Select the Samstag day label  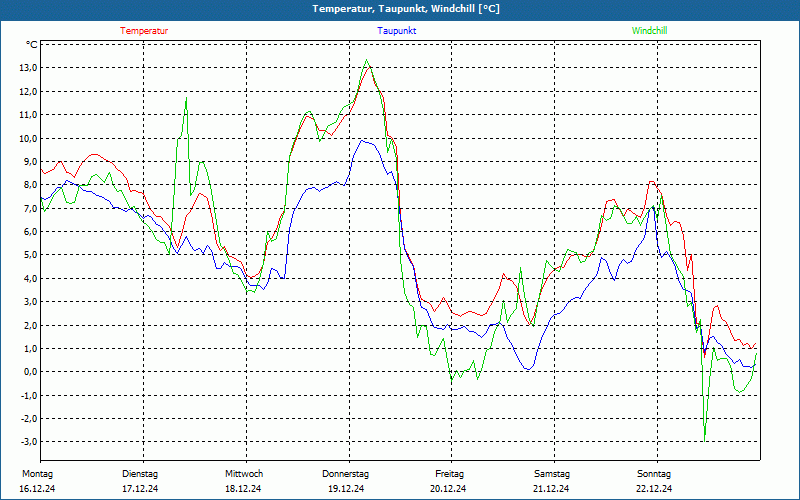click(551, 474)
